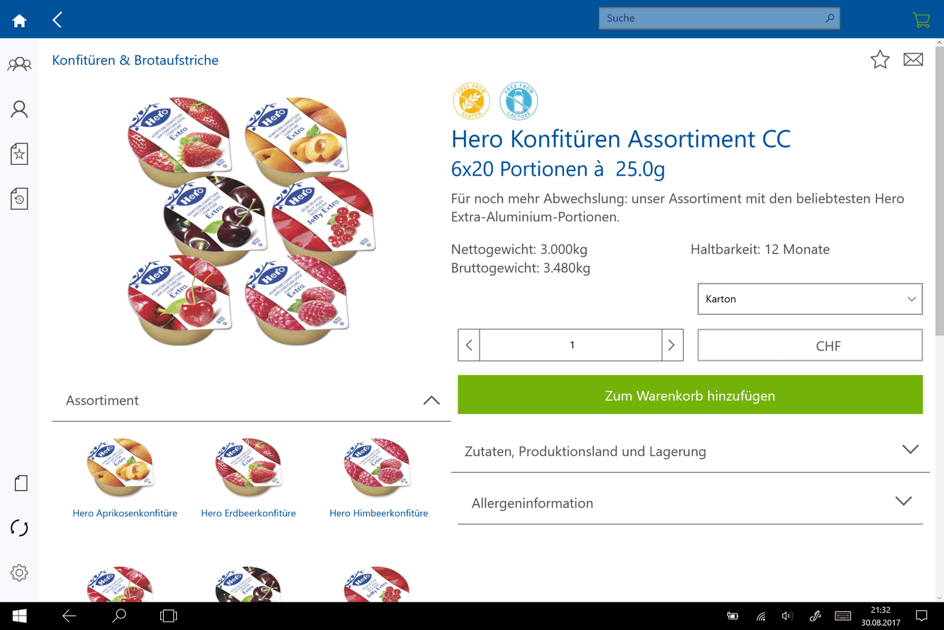Open Konfitüren & Brotaufstriche category link
The width and height of the screenshot is (944, 630).
click(x=135, y=60)
